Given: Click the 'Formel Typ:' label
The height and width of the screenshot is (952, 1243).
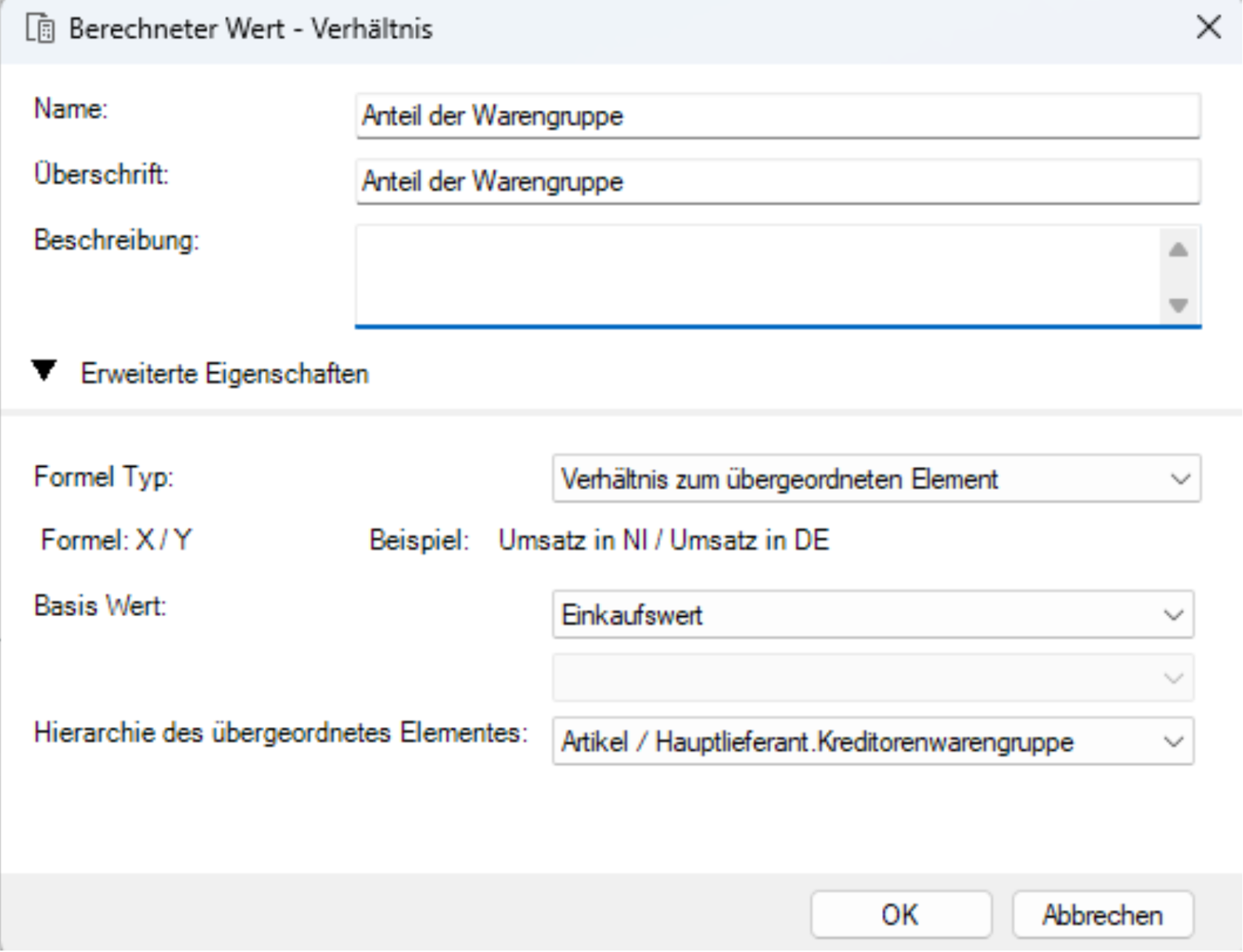Looking at the screenshot, I should (x=104, y=477).
